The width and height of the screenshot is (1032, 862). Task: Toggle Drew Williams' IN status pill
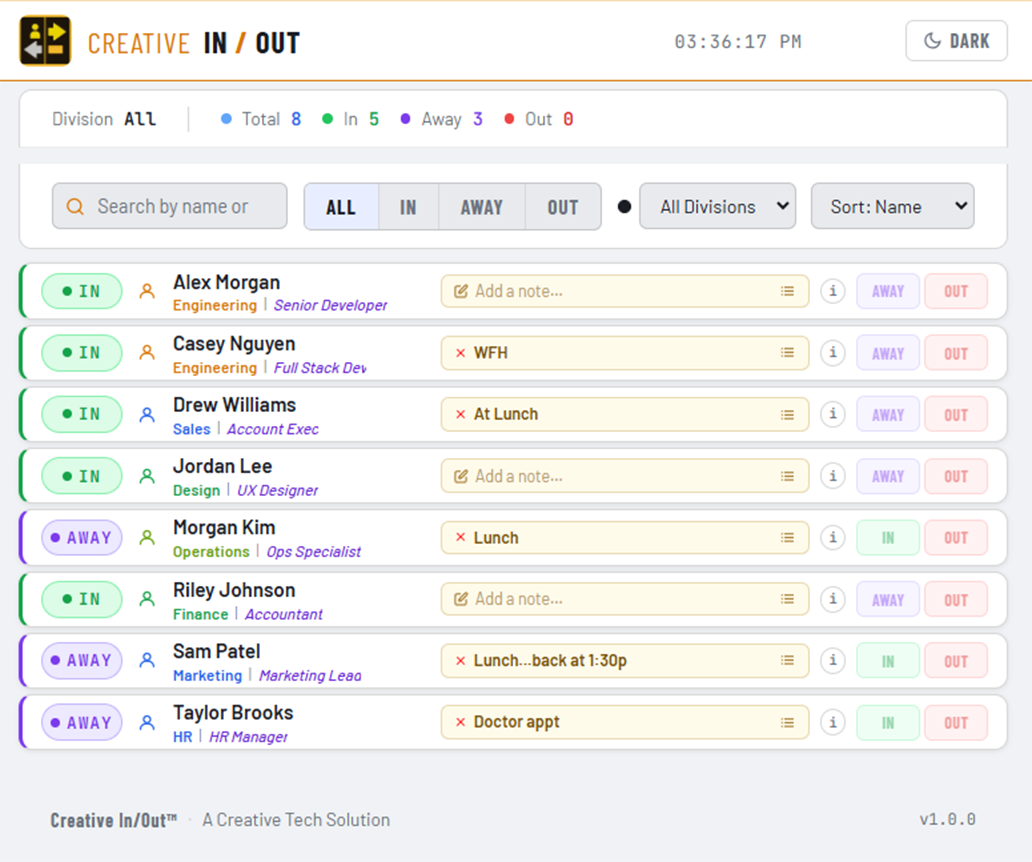pyautogui.click(x=82, y=414)
